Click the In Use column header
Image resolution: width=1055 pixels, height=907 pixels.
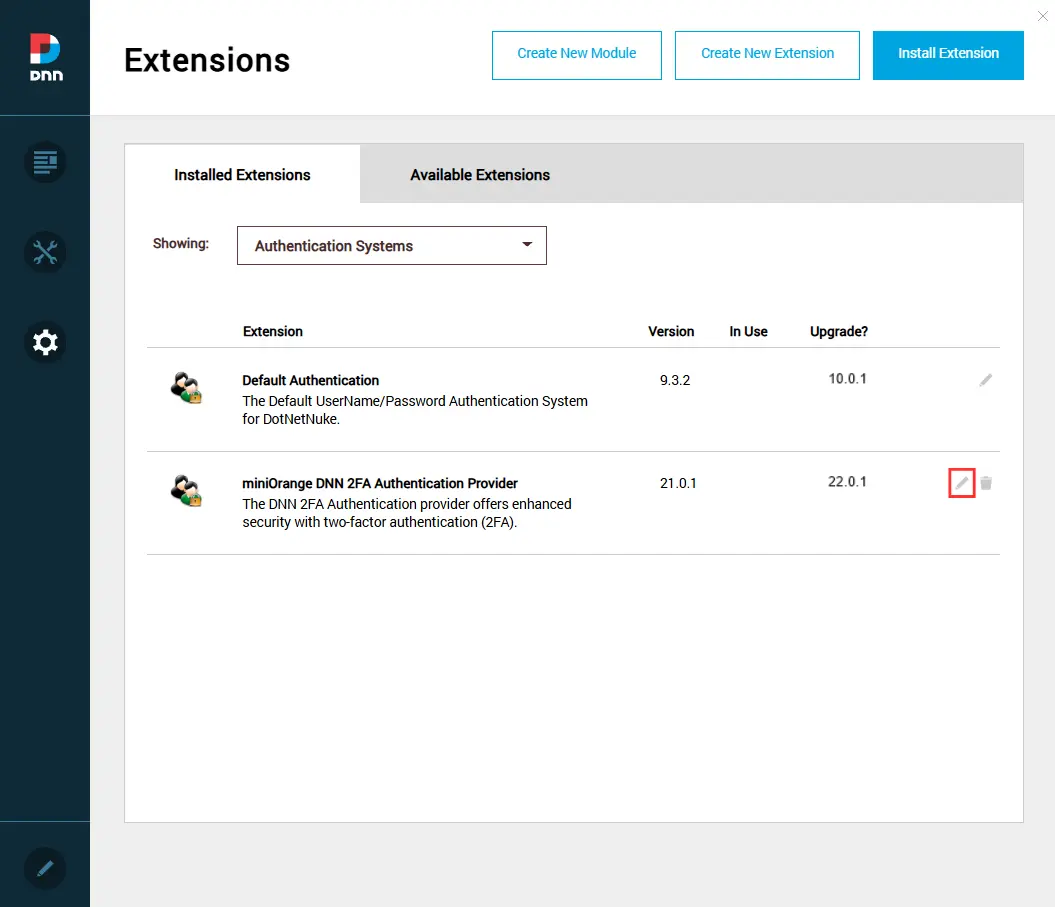(748, 331)
